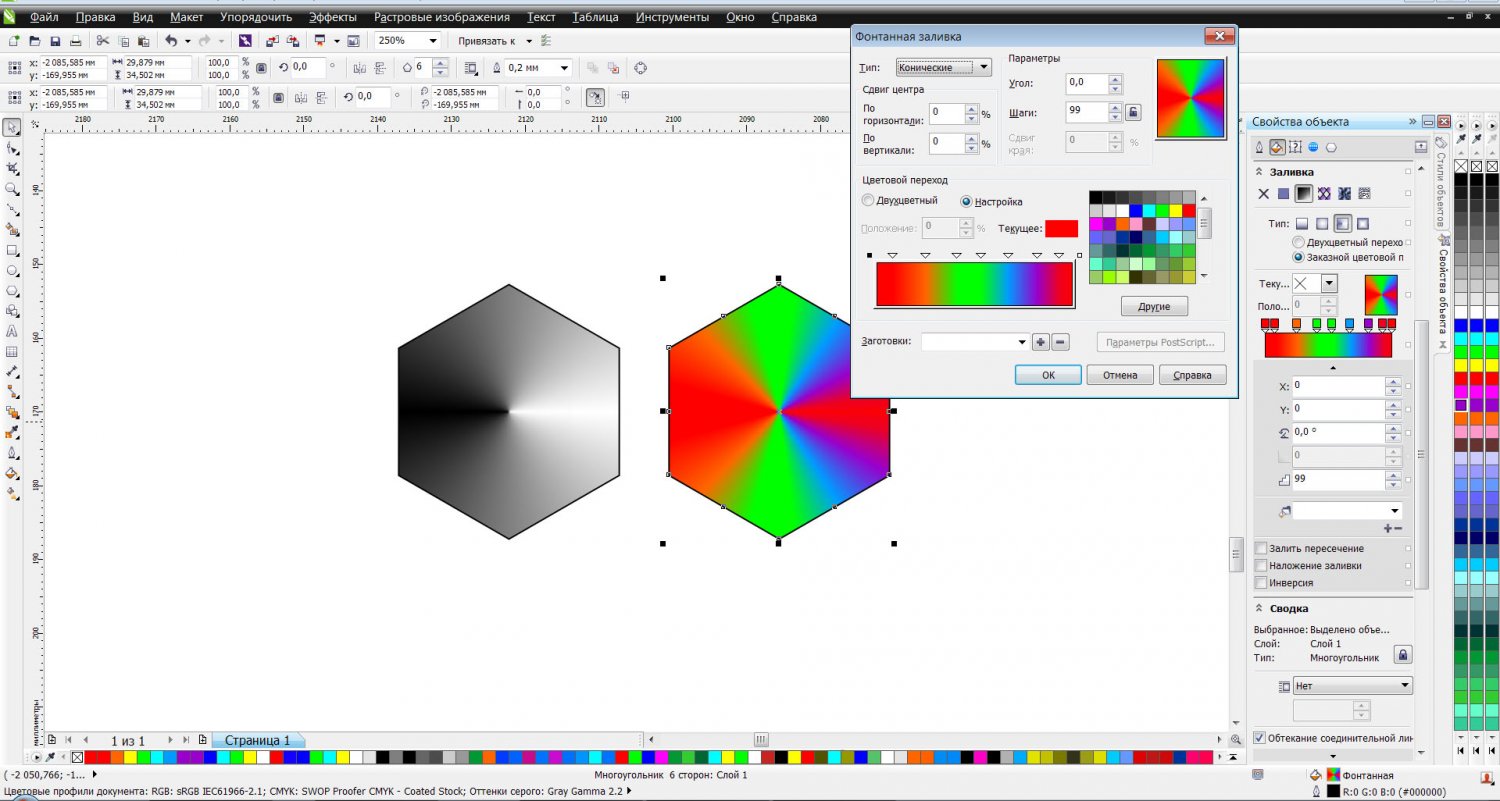Open the Файл menu

(43, 17)
